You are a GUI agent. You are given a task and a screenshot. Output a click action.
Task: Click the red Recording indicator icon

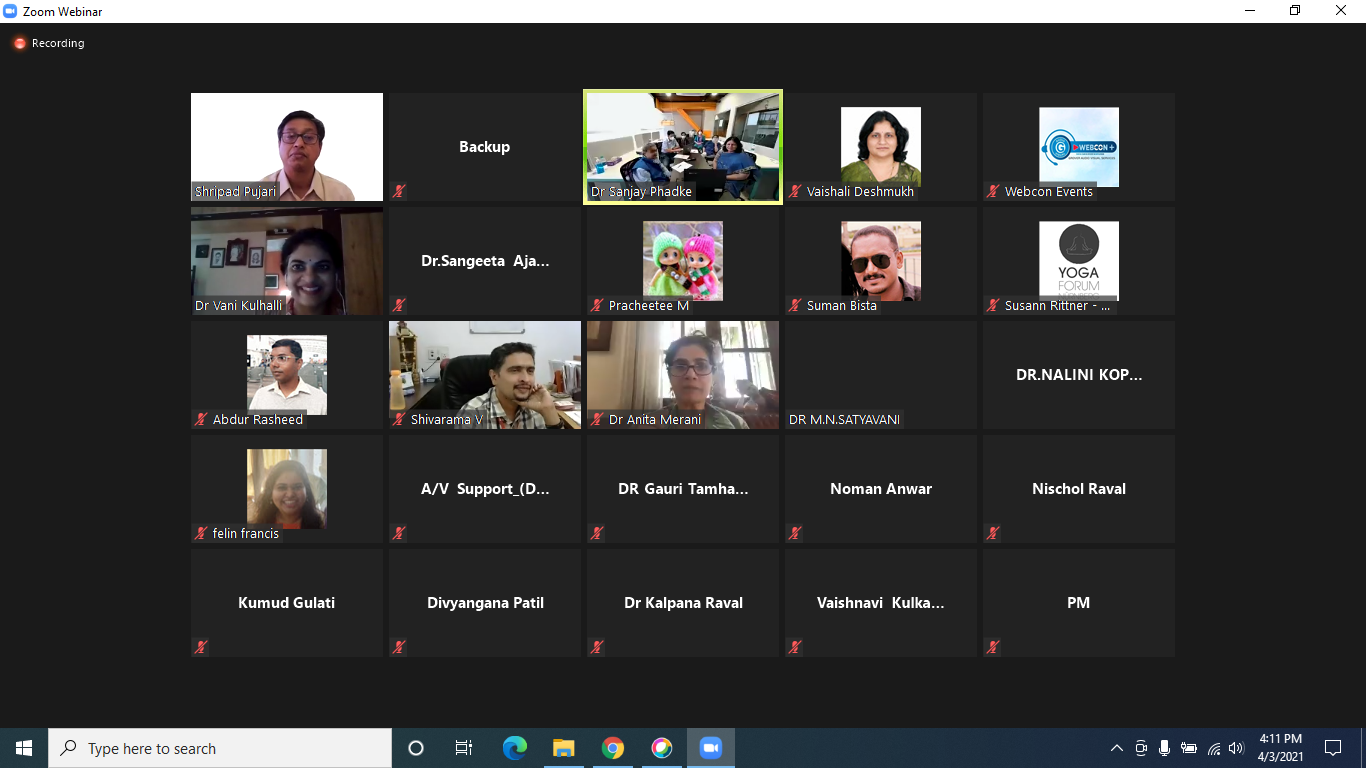click(x=19, y=43)
